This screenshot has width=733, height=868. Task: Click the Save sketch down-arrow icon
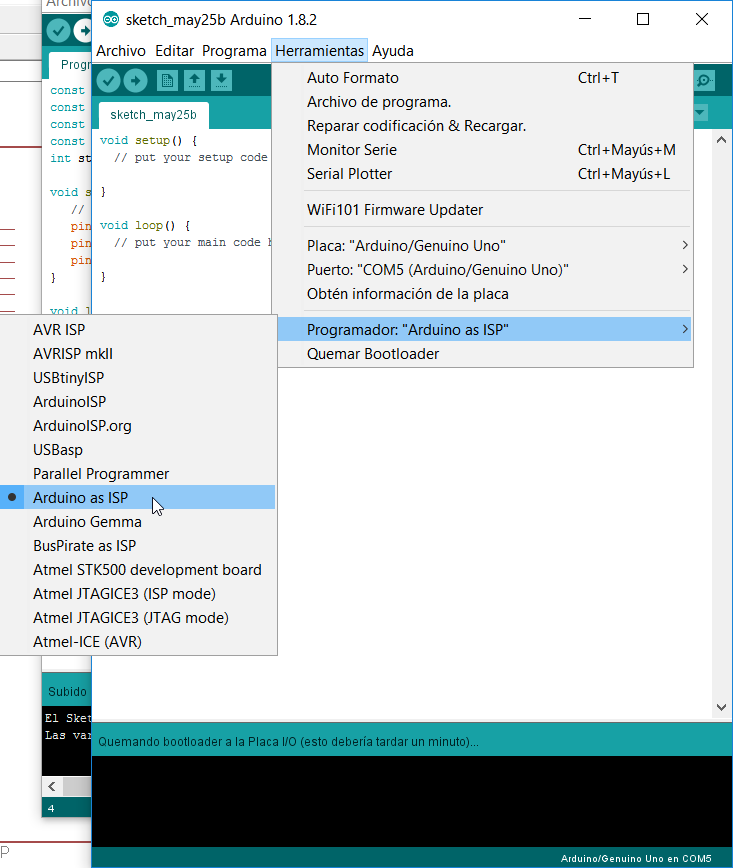click(x=221, y=81)
